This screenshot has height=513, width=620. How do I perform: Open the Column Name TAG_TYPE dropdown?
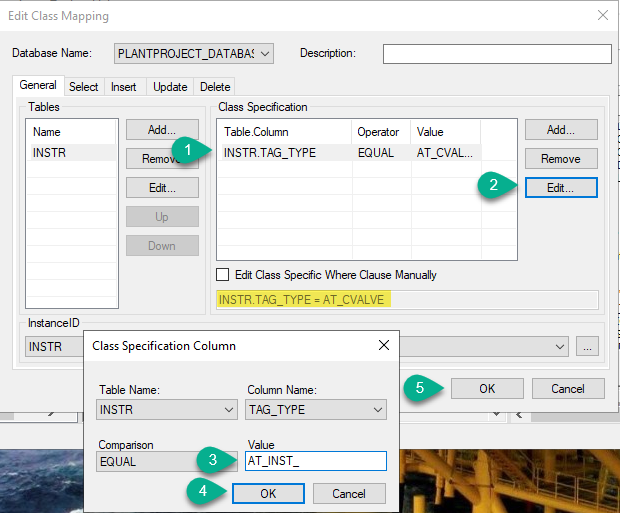tap(316, 409)
